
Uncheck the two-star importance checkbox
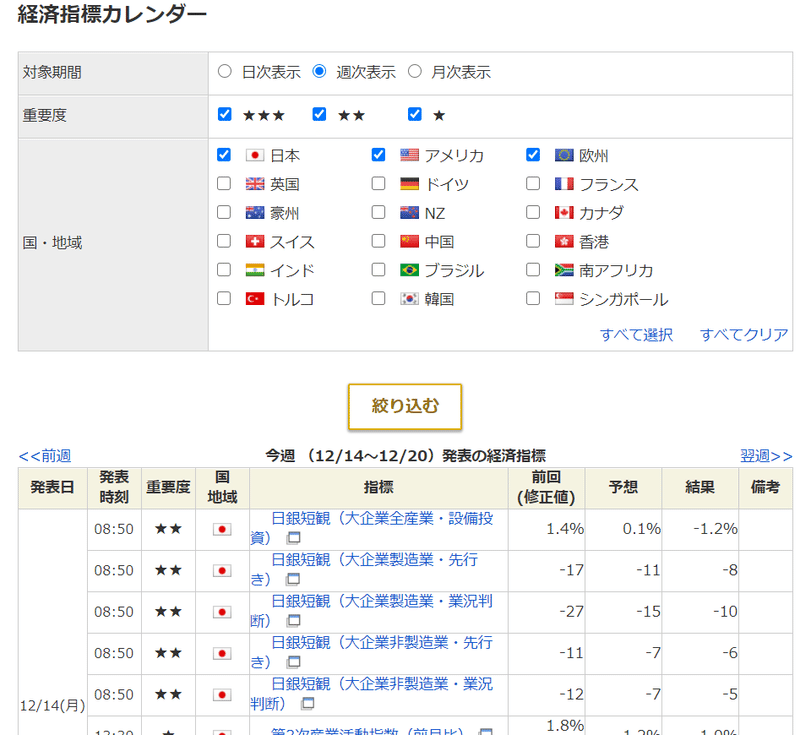[319, 114]
